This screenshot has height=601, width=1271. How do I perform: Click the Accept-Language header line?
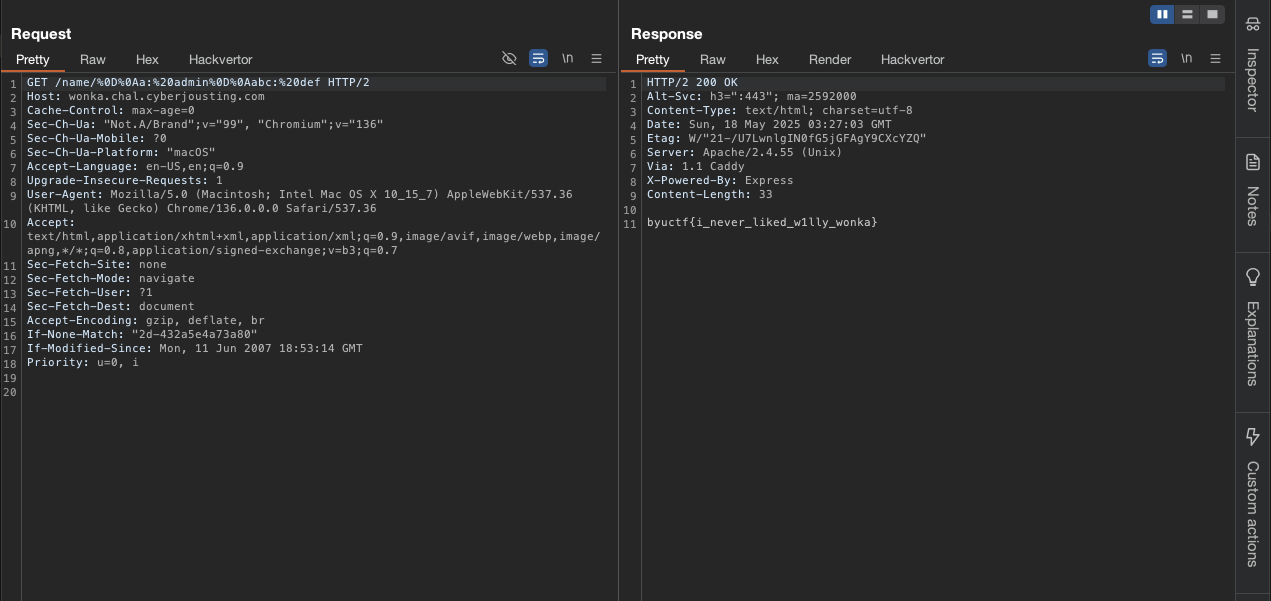pos(135,167)
